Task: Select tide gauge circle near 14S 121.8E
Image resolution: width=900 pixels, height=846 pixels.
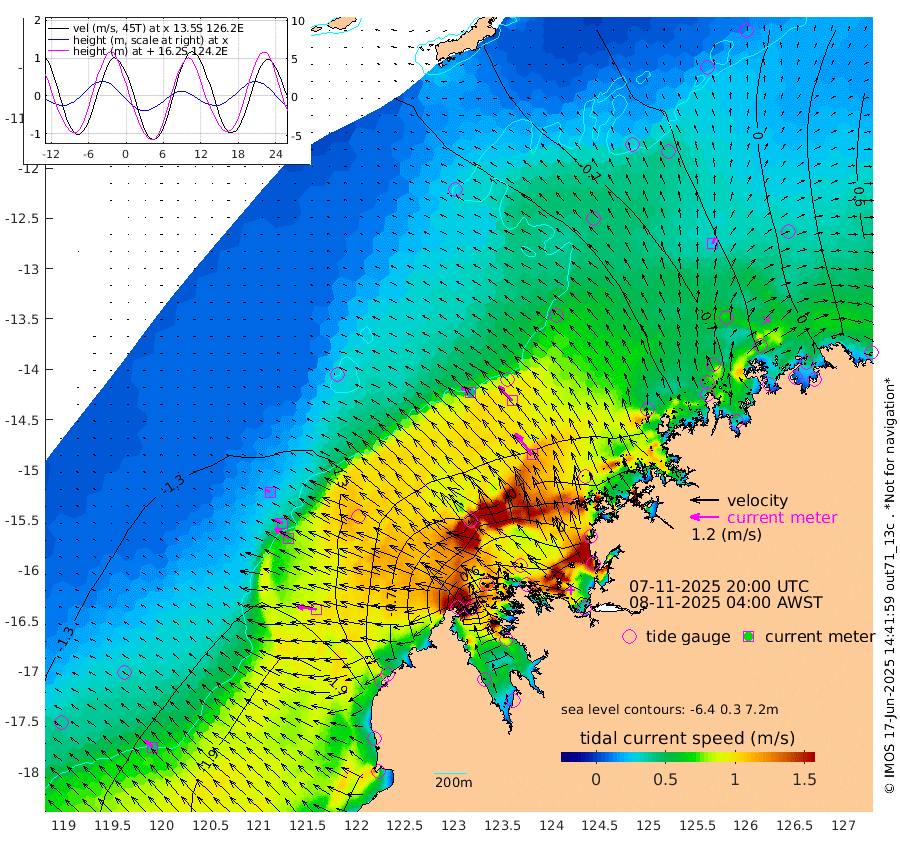Action: coord(338,375)
